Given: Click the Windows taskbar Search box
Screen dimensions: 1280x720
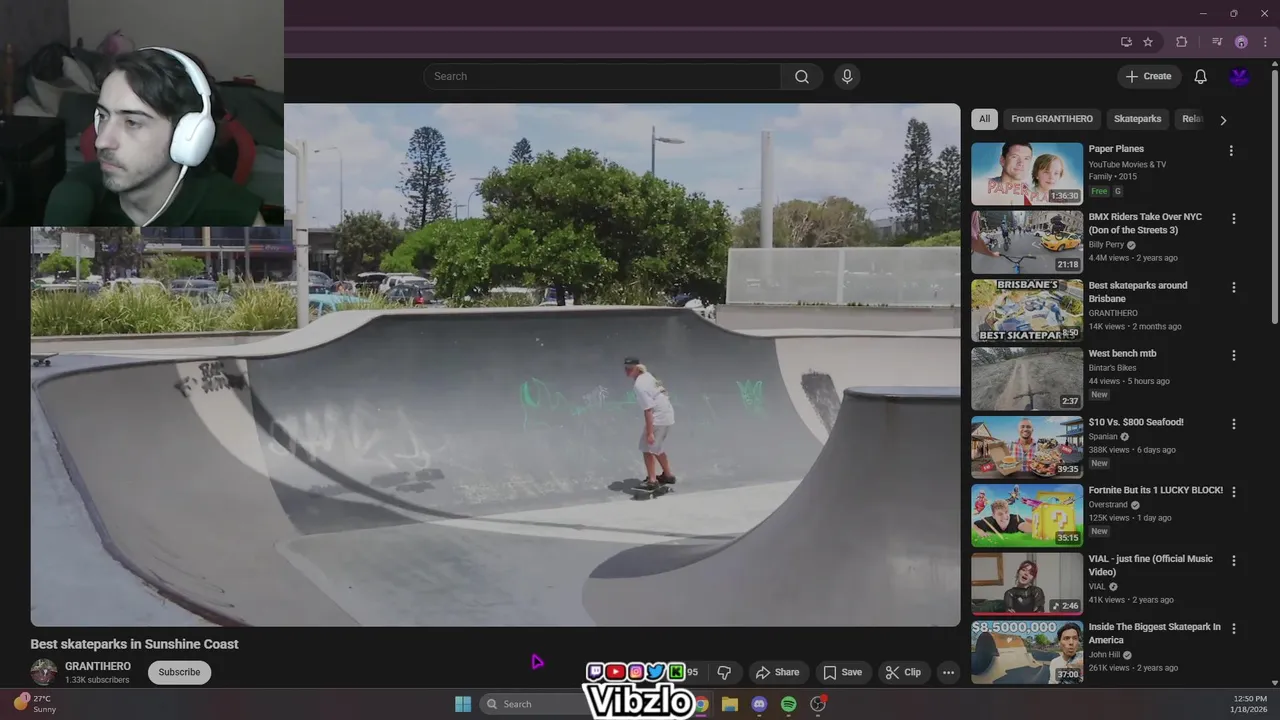Looking at the screenshot, I should pos(535,704).
